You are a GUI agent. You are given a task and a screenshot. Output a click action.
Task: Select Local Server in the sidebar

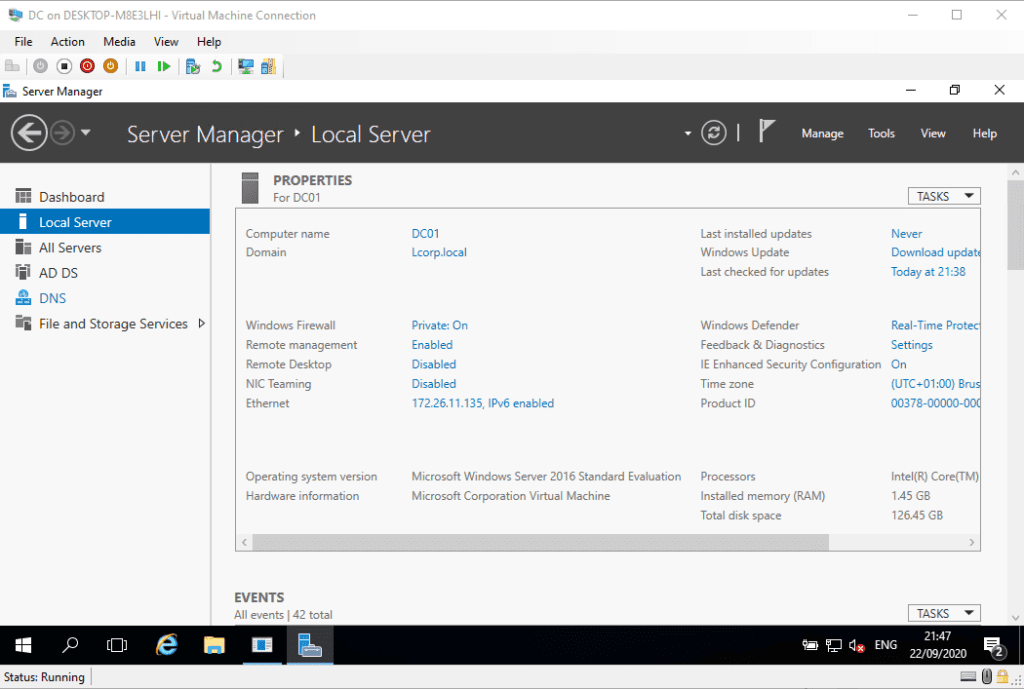click(104, 222)
